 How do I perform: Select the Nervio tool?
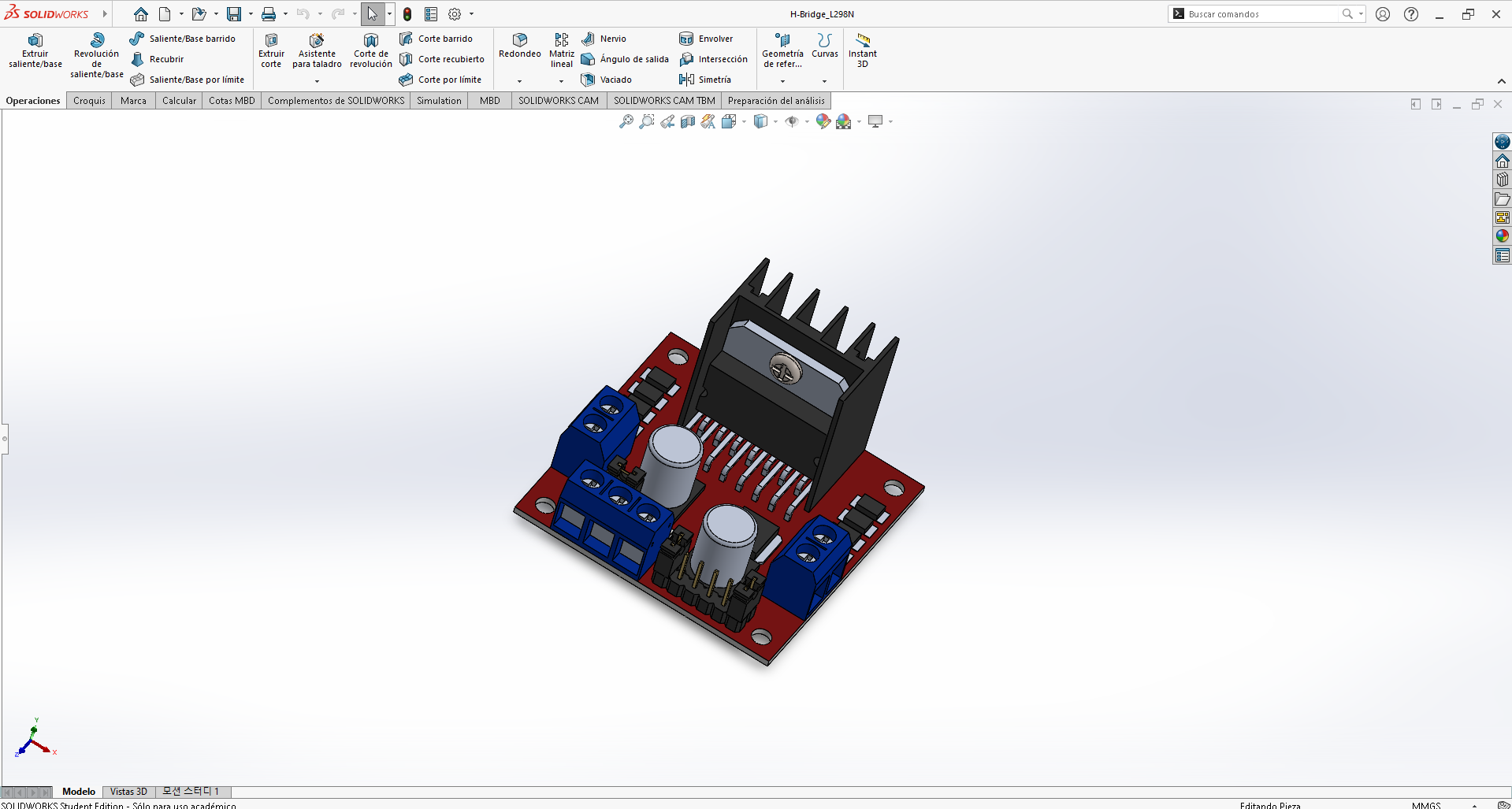click(x=604, y=39)
